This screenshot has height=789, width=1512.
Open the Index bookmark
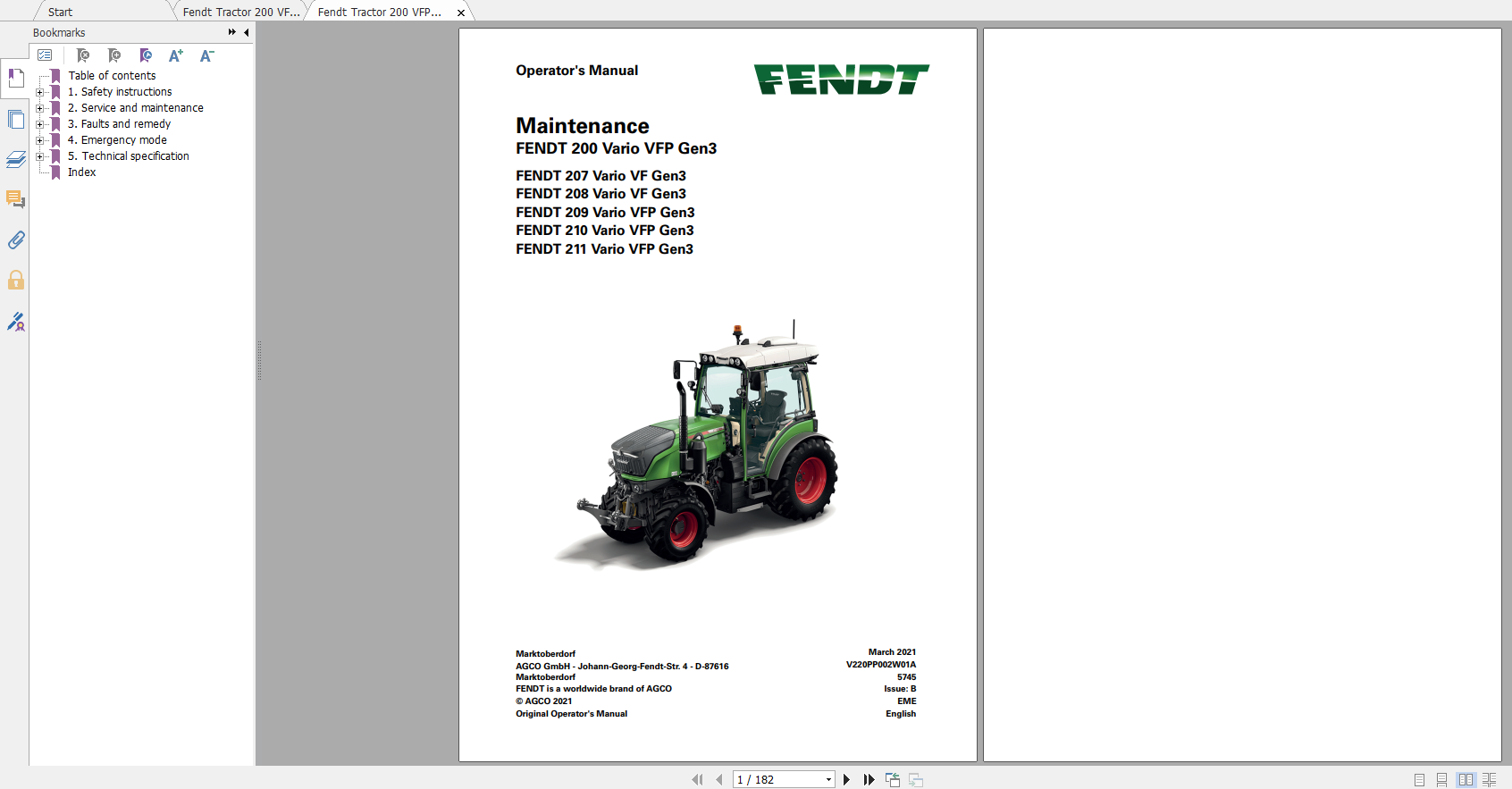point(82,172)
